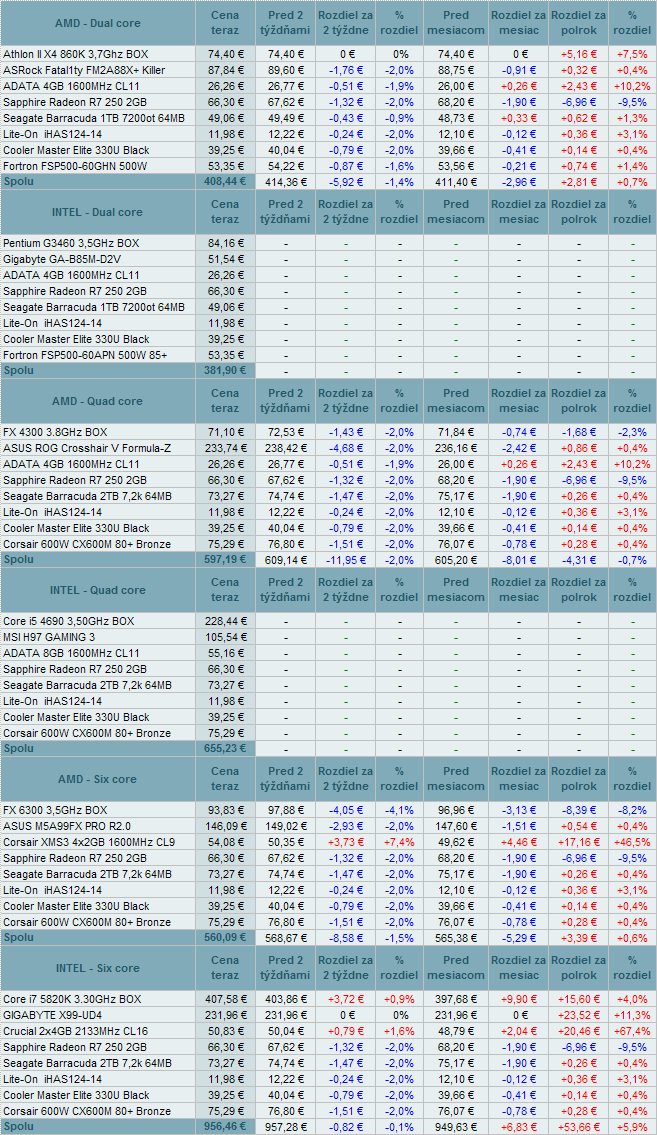Image resolution: width=657 pixels, height=1135 pixels.
Task: Select the "605,20 €" month-ago total
Action: point(456,560)
